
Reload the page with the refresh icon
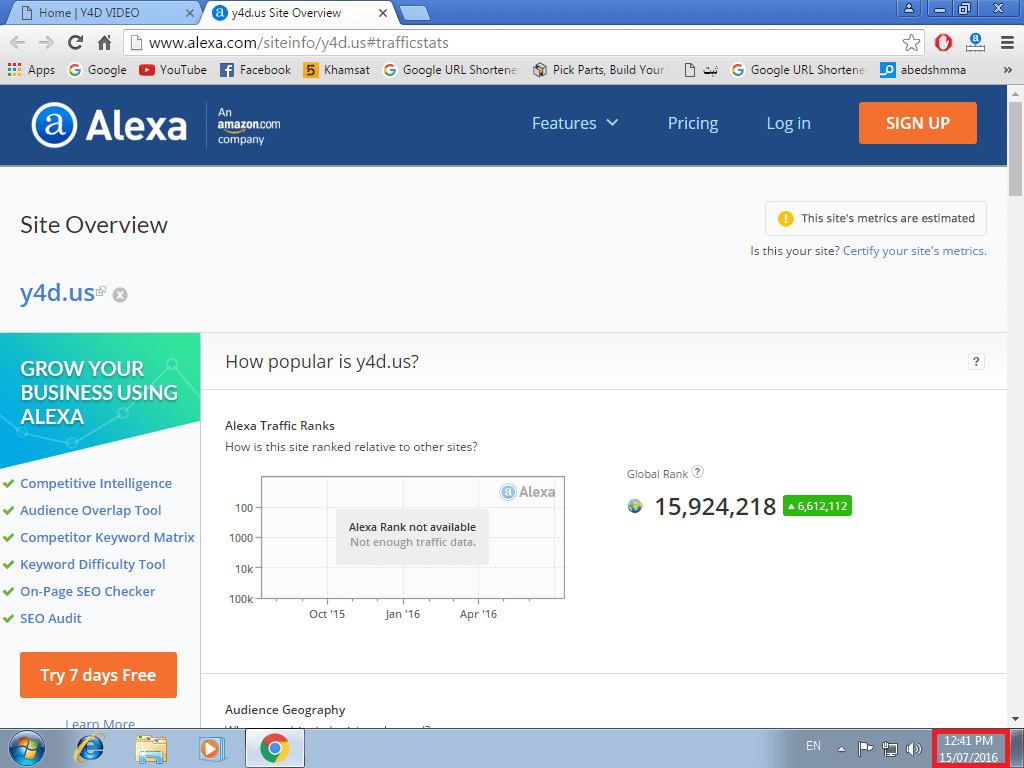click(x=76, y=43)
